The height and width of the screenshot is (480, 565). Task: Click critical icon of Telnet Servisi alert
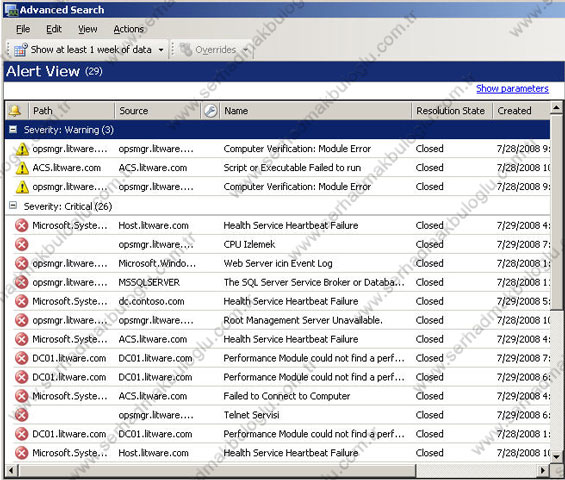pyautogui.click(x=22, y=415)
